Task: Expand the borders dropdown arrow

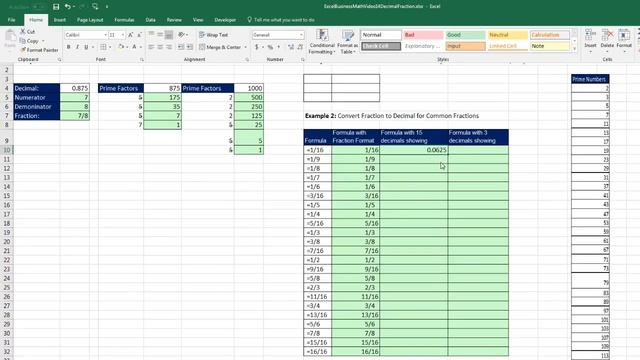Action: pyautogui.click(x=110, y=47)
